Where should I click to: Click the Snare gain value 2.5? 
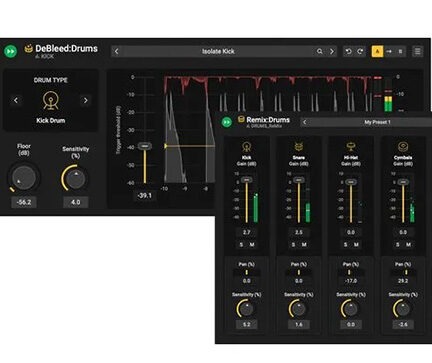tap(299, 232)
